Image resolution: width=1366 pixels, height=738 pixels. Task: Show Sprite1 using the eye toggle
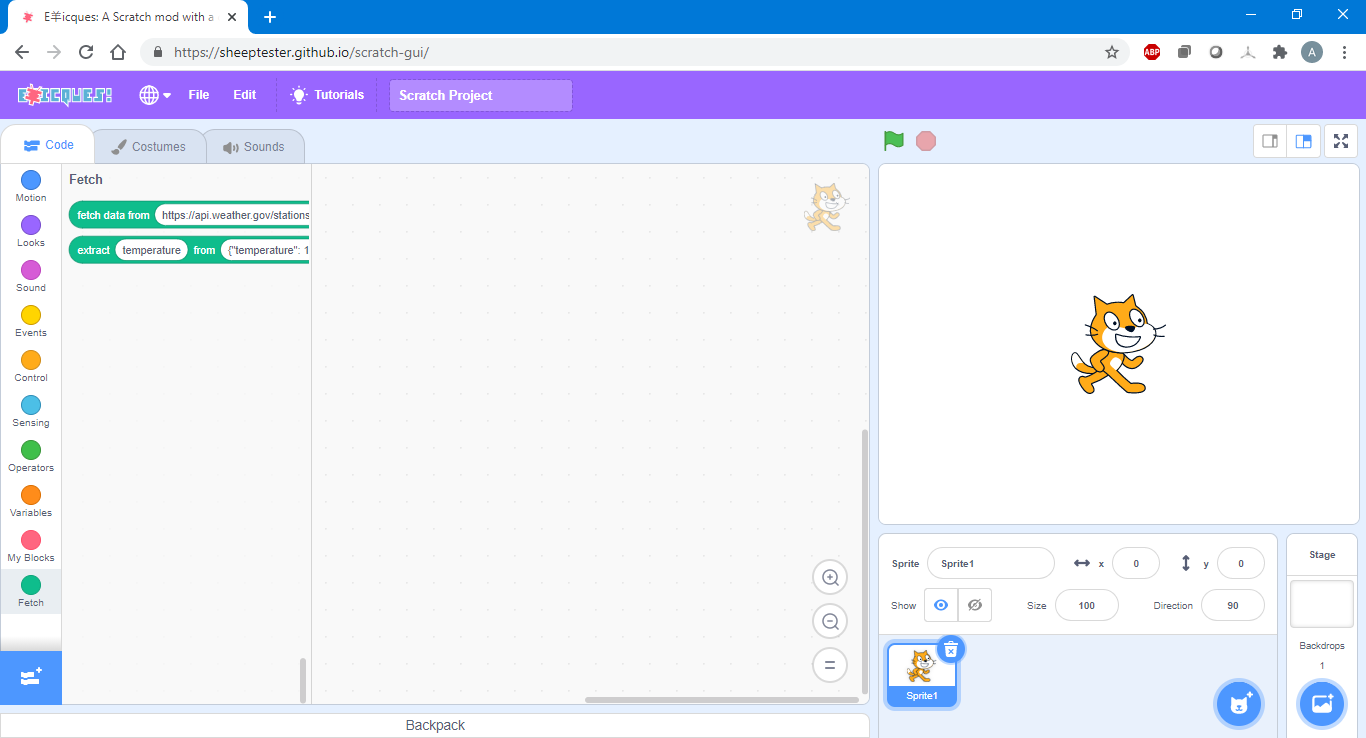(940, 605)
